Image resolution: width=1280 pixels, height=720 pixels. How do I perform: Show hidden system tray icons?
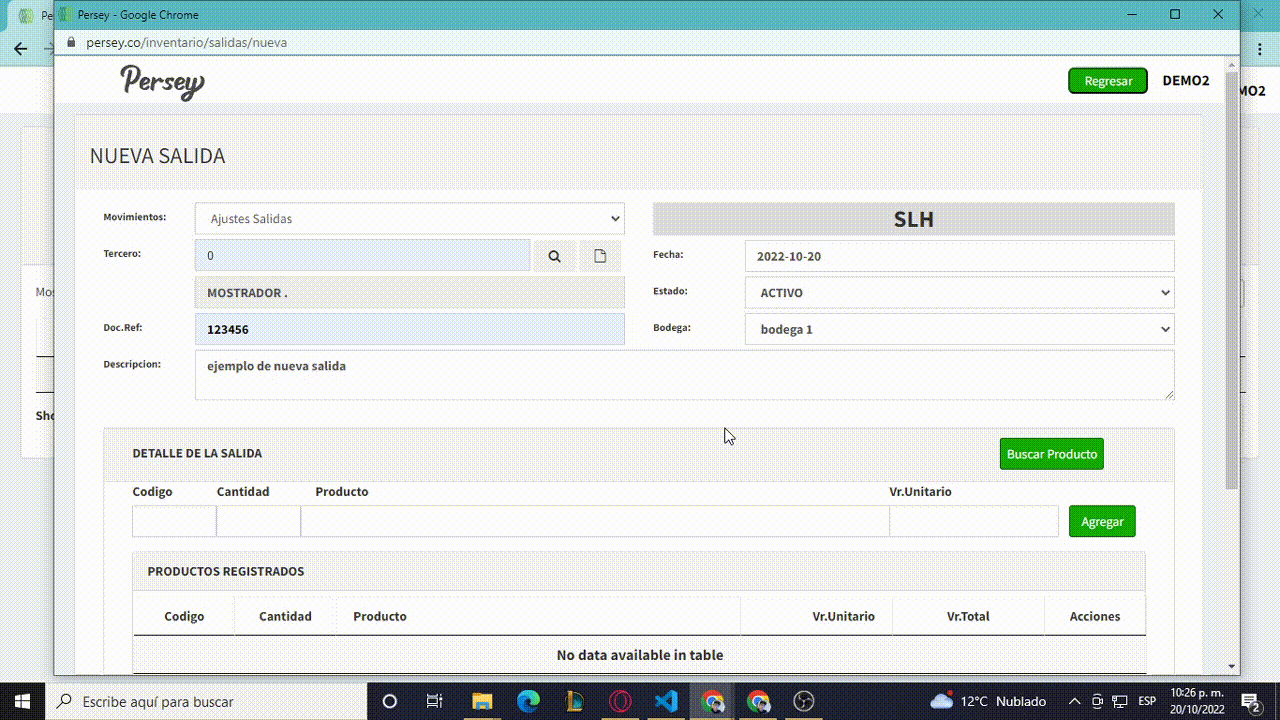[x=1075, y=701]
